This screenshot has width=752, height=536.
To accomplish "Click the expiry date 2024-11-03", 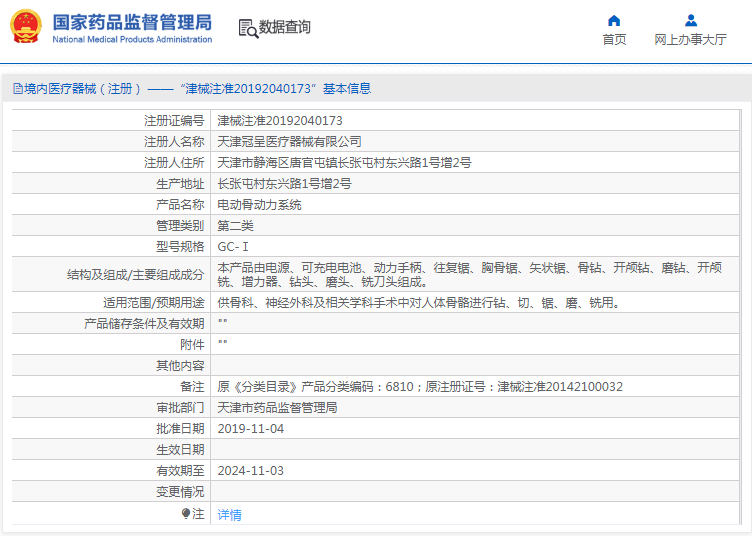I will pos(251,470).
